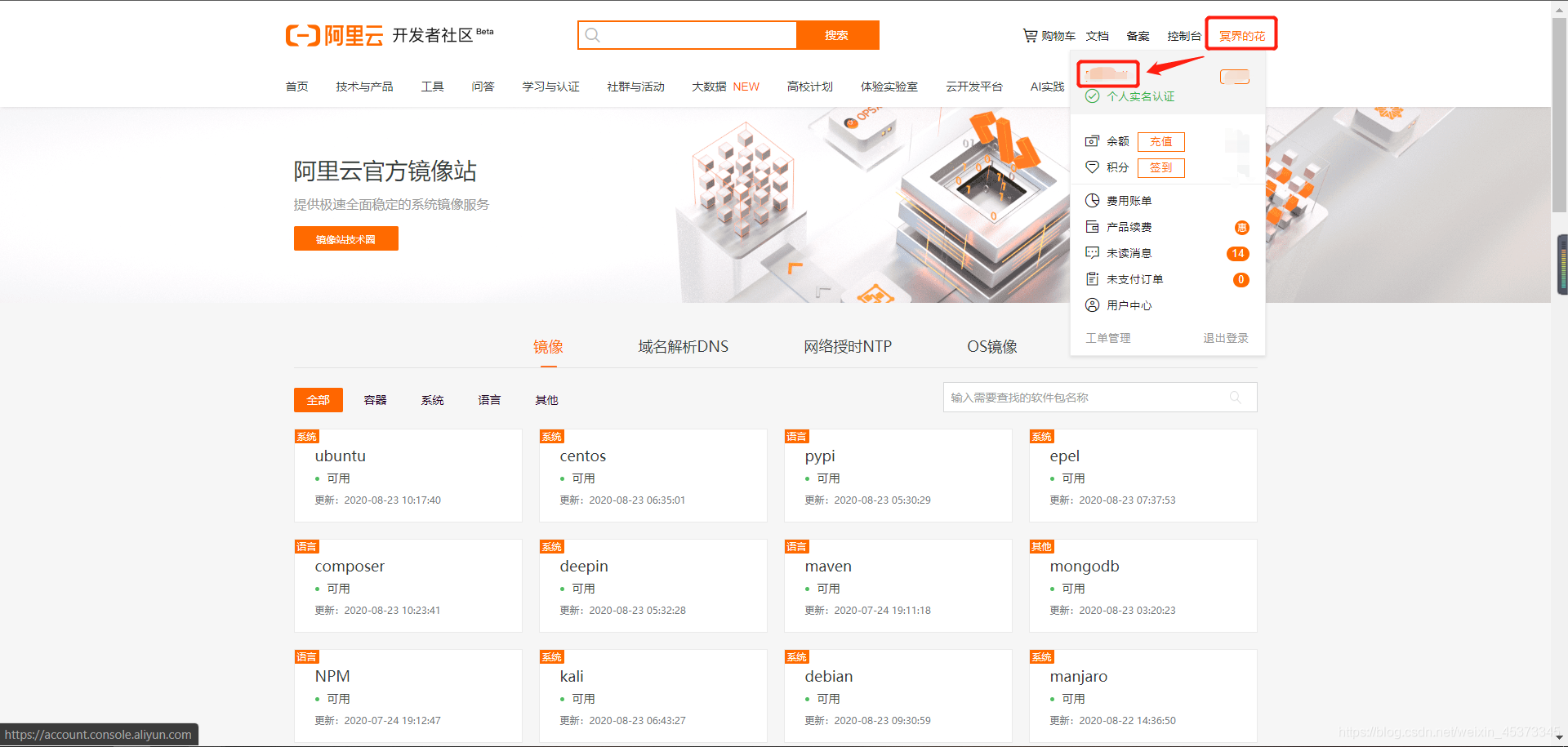Open 高校计划 page
Viewport: 1568px width, 747px height.
[x=810, y=87]
